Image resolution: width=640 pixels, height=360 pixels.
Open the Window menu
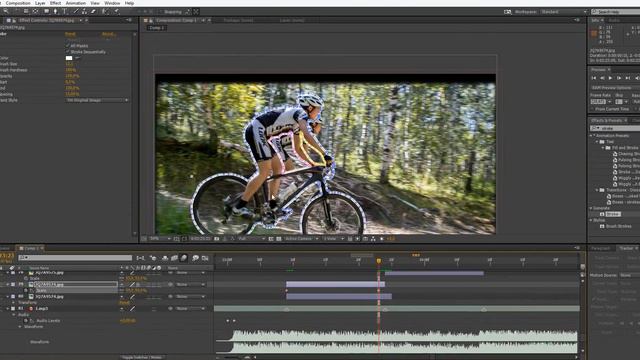(x=112, y=3)
